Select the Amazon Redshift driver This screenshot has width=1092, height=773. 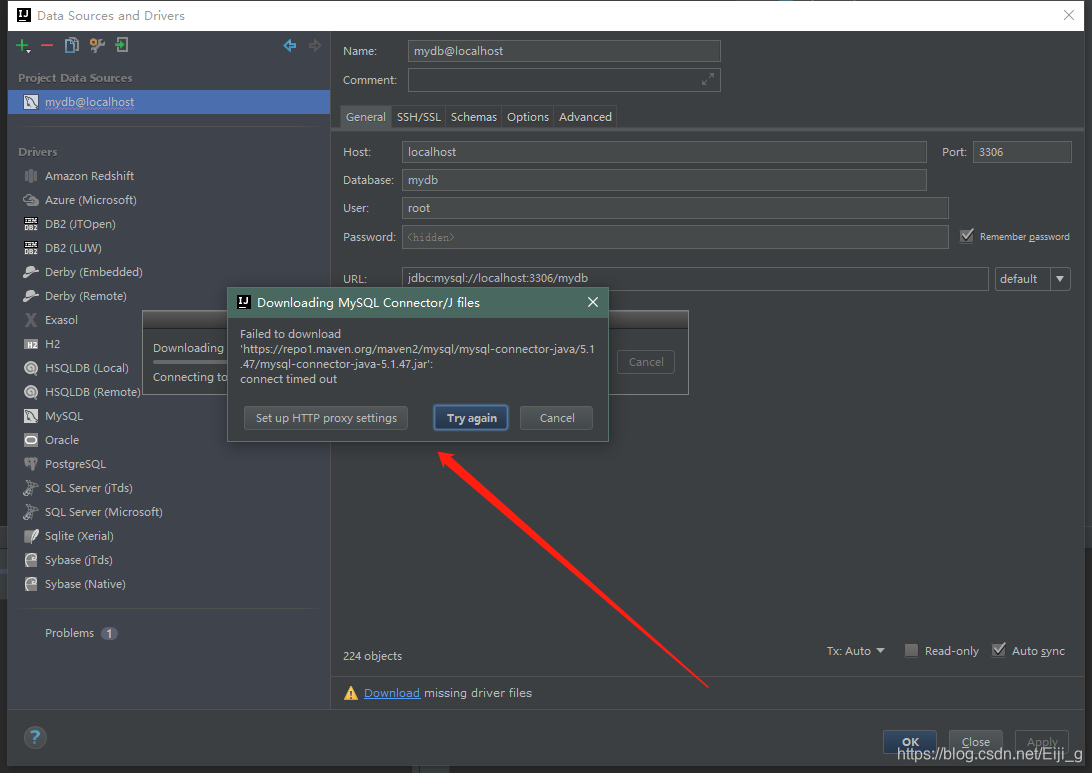tap(89, 175)
